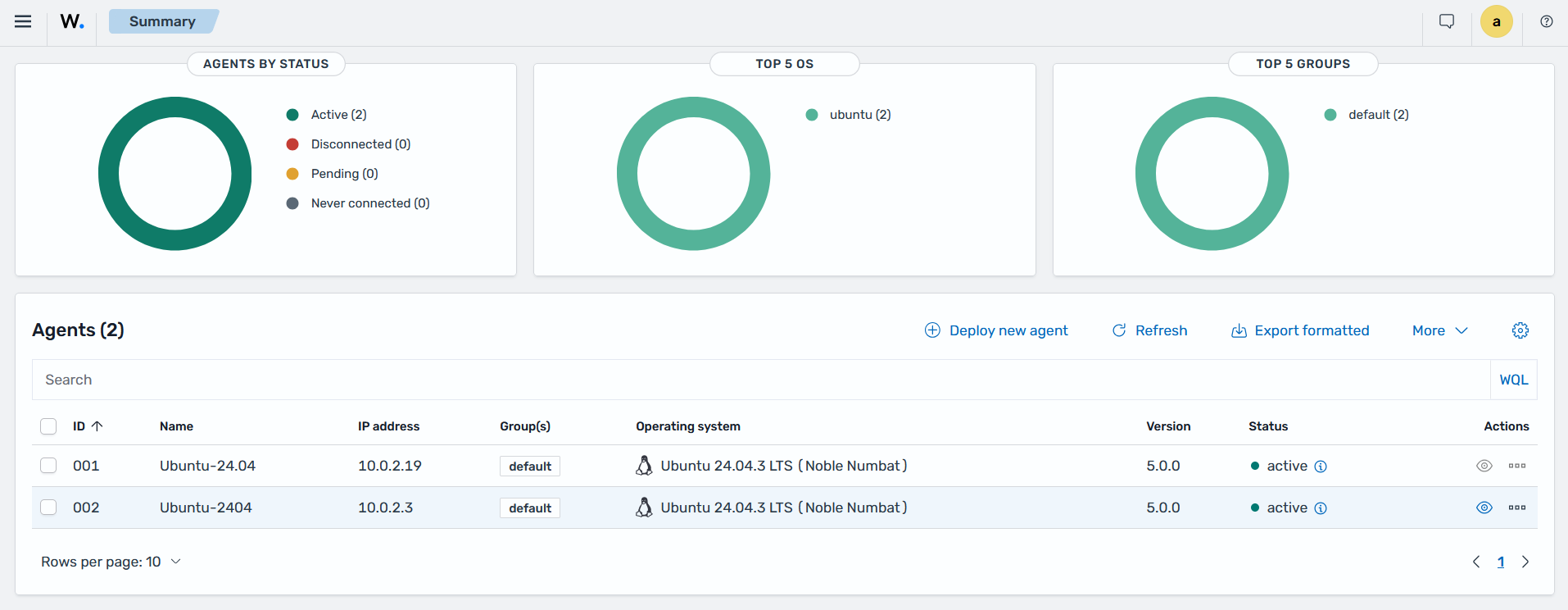Open page 1 link
The image size is (1568, 610).
point(1501,562)
